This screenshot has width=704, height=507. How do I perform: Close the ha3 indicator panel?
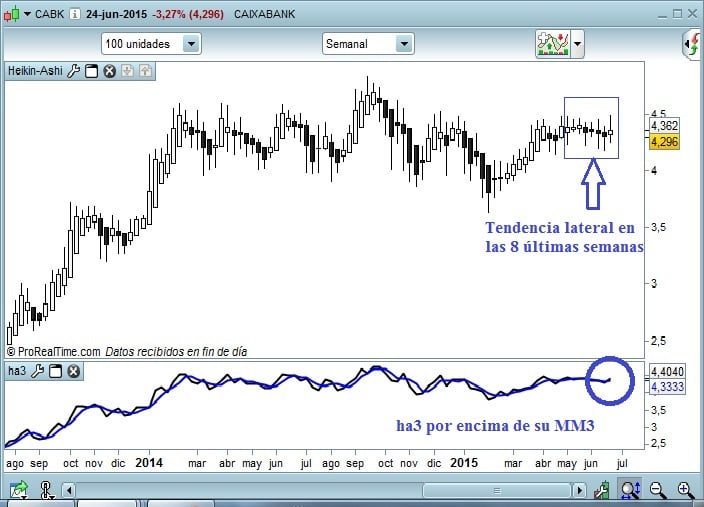(73, 371)
